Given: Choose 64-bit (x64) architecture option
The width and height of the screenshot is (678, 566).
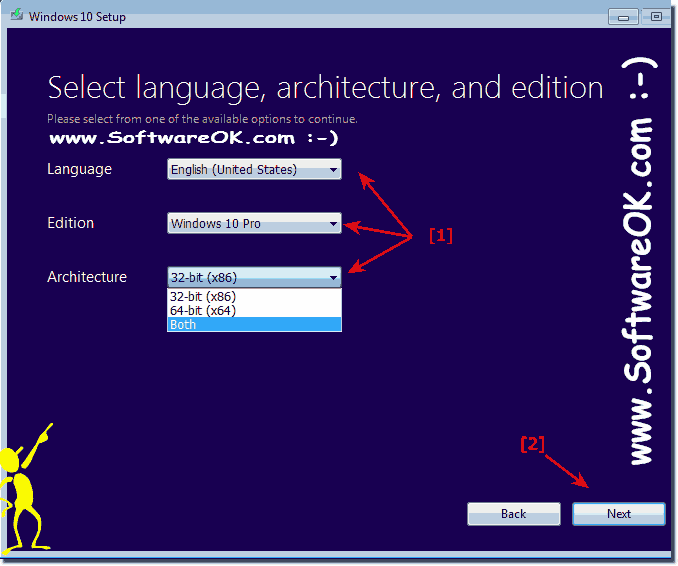Looking at the screenshot, I should point(254,310).
